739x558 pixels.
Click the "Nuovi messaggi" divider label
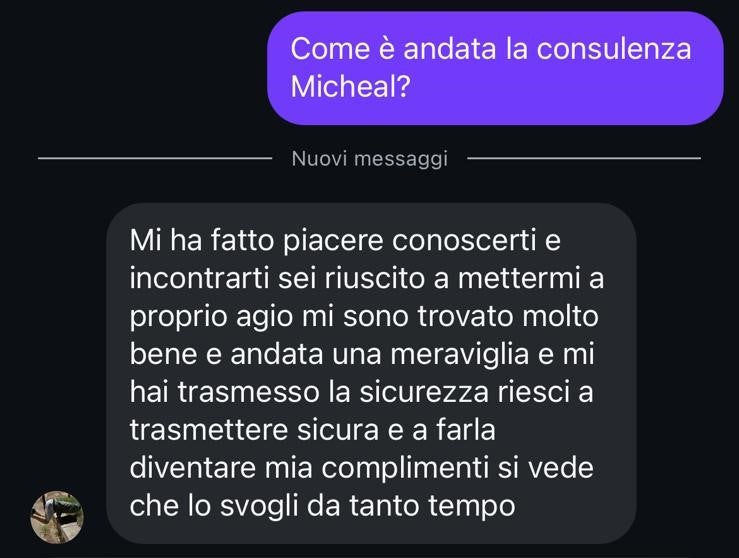(x=370, y=158)
